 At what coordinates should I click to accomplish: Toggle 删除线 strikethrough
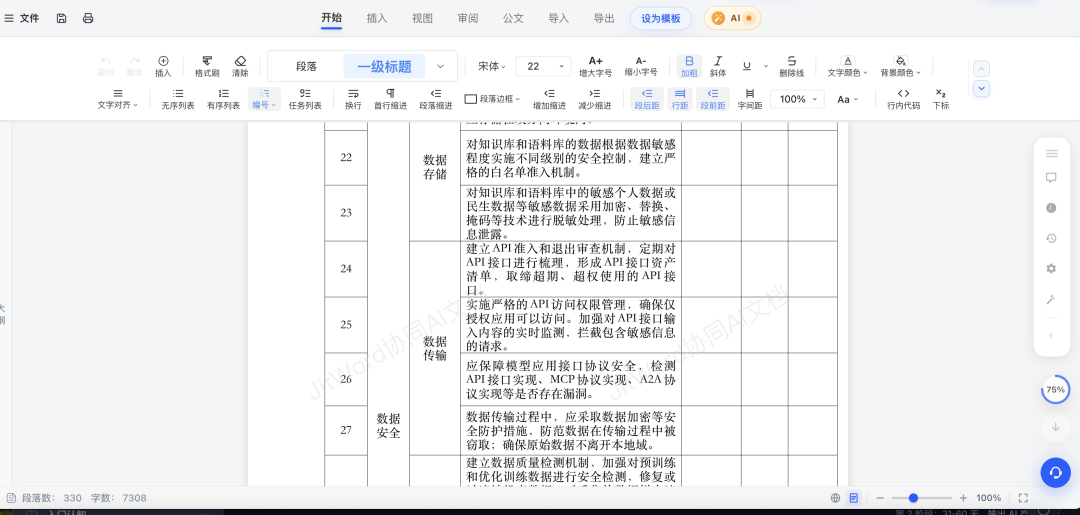(x=791, y=66)
